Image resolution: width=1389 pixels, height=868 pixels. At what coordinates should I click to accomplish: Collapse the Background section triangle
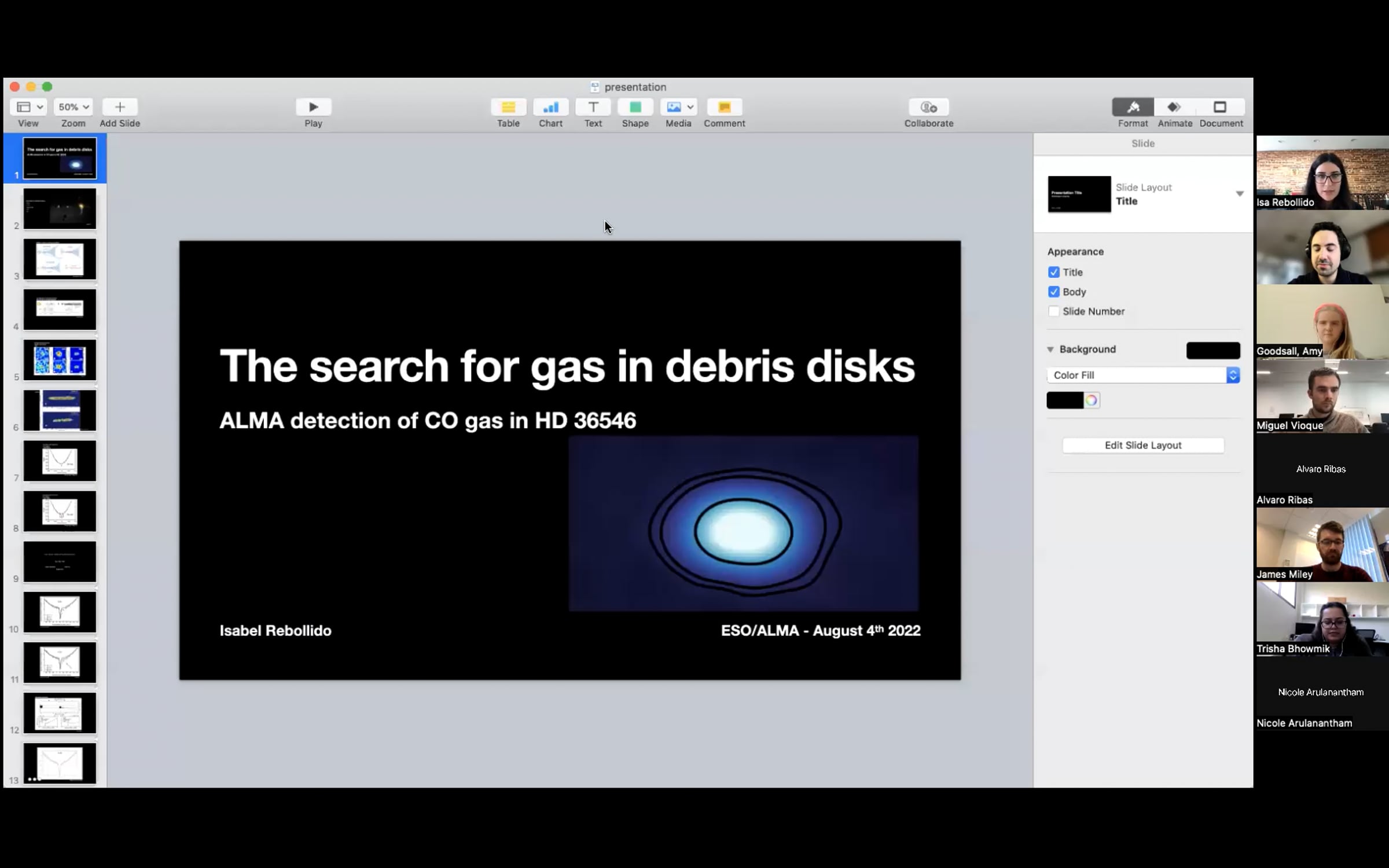(x=1050, y=350)
